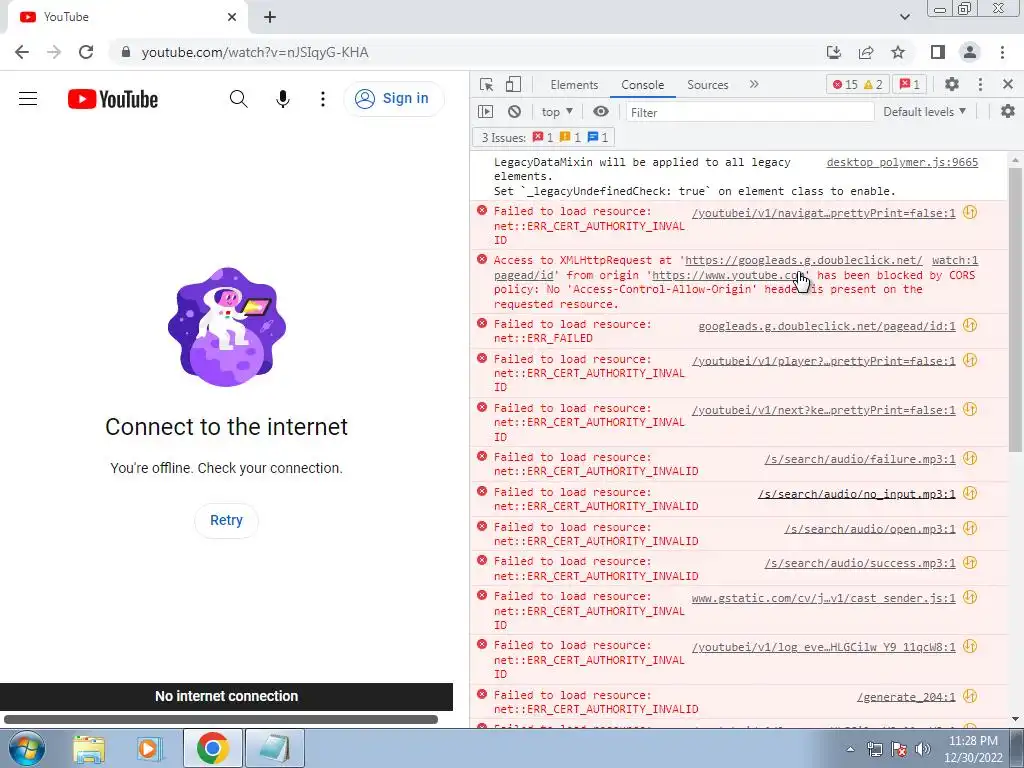Open YouTube search icon

point(238,99)
